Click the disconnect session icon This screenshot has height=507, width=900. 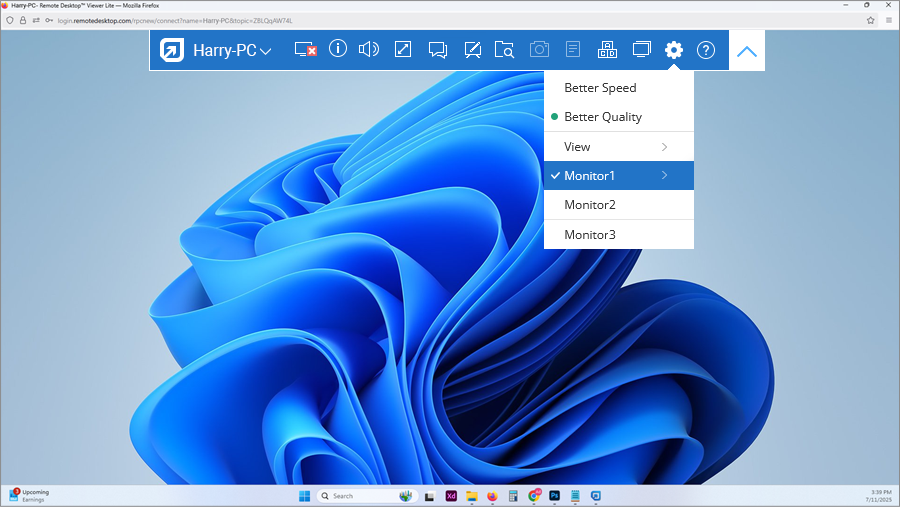306,50
